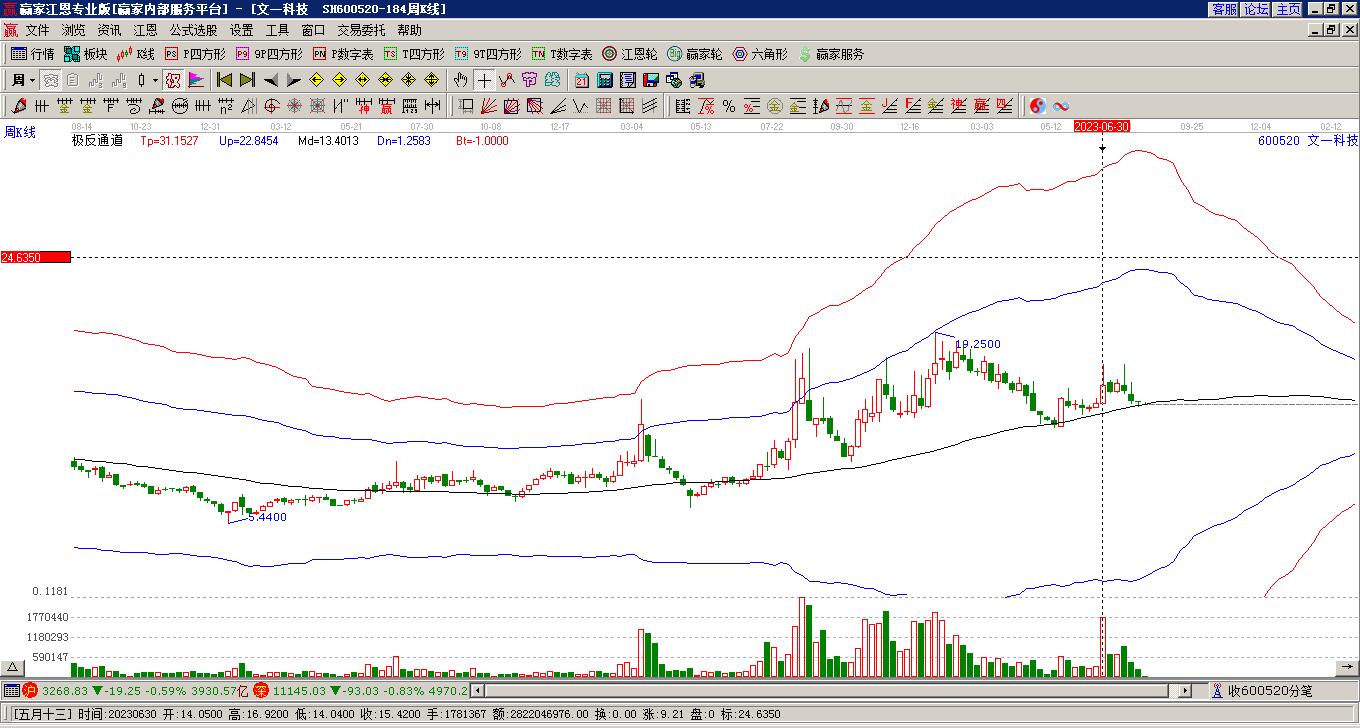Viewport: 1360px width, 728px height.
Task: Jump to the first bar arrow
Action: pyautogui.click(x=224, y=80)
